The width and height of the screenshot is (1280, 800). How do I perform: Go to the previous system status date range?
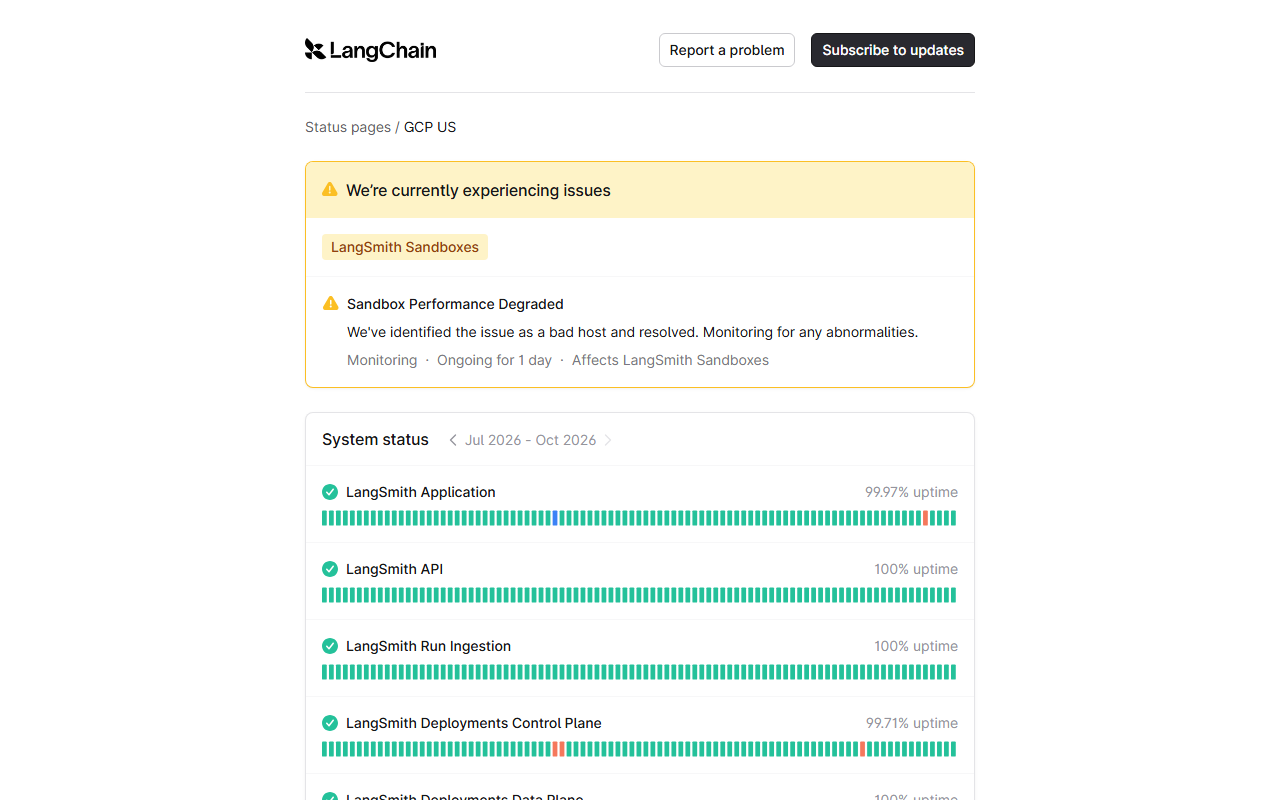tap(453, 440)
